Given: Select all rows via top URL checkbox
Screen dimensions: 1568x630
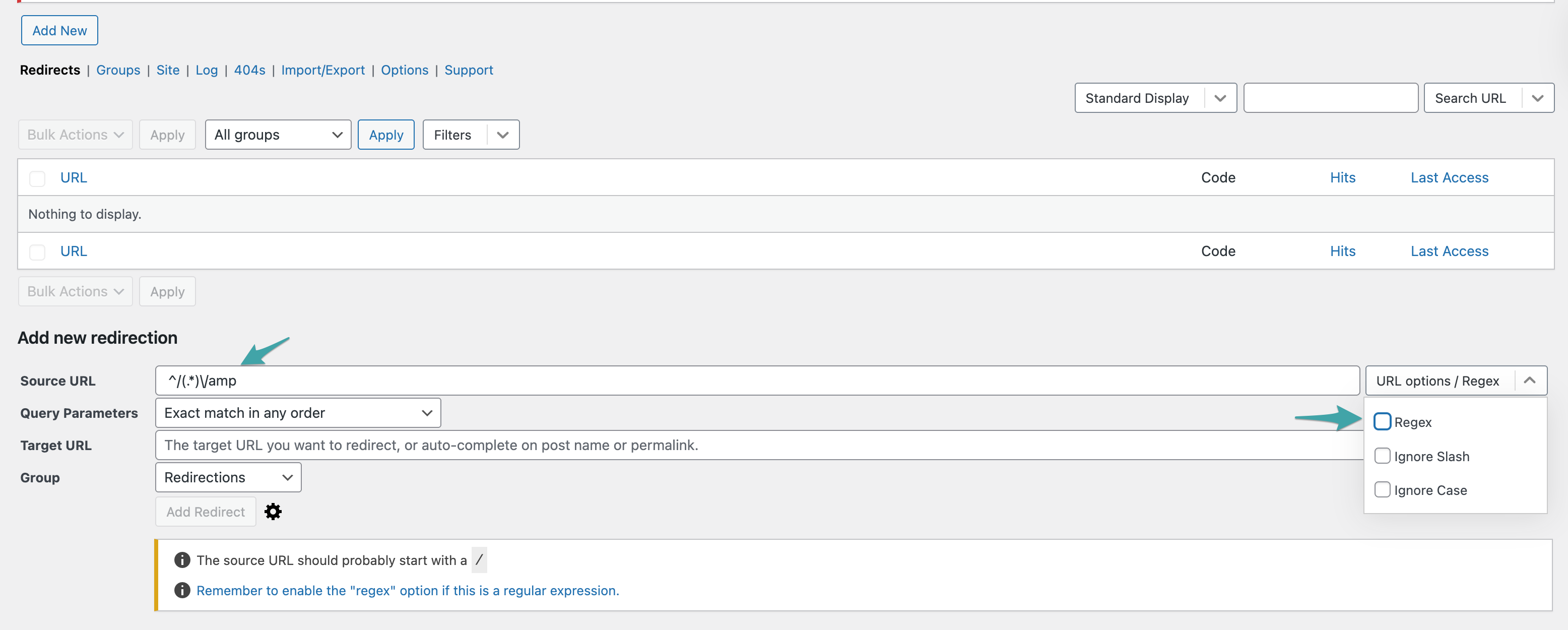Looking at the screenshot, I should pos(37,178).
